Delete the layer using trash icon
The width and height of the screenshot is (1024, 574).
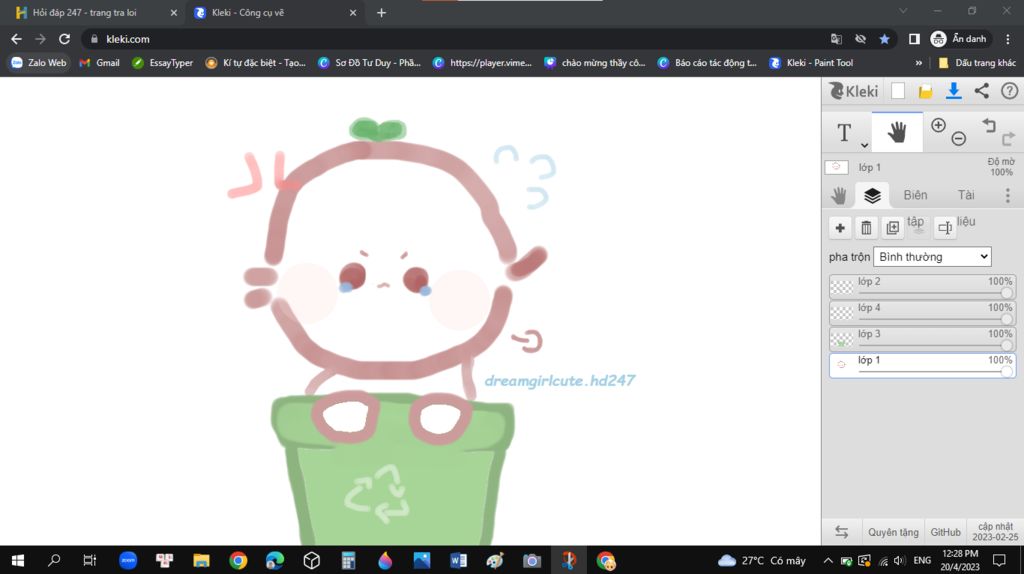tap(866, 228)
